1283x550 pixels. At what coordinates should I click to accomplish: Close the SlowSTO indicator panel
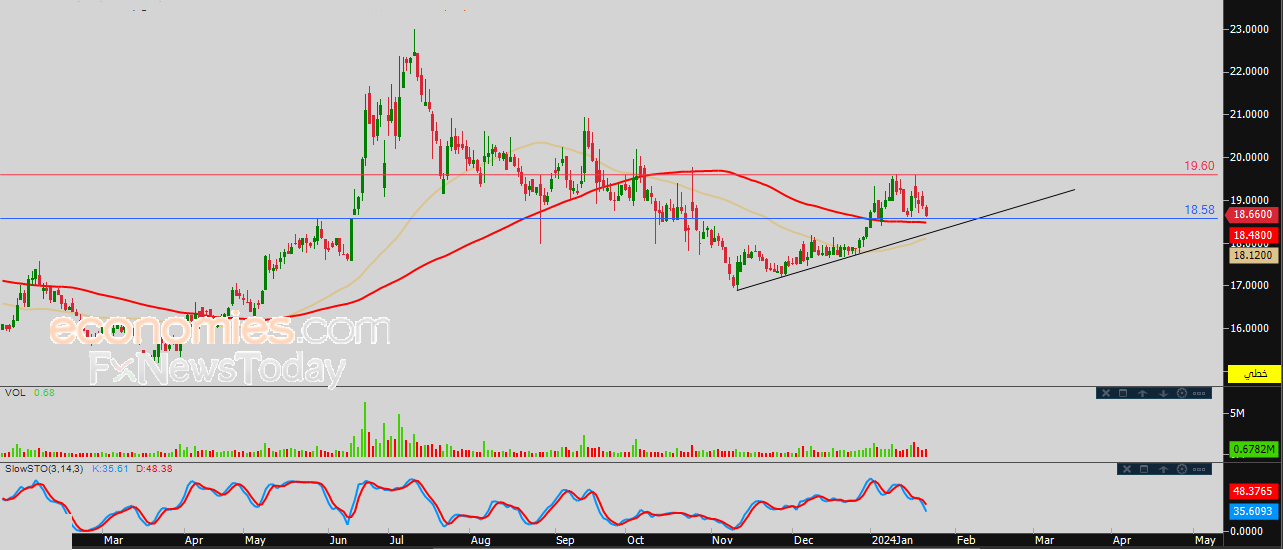(x=1127, y=469)
